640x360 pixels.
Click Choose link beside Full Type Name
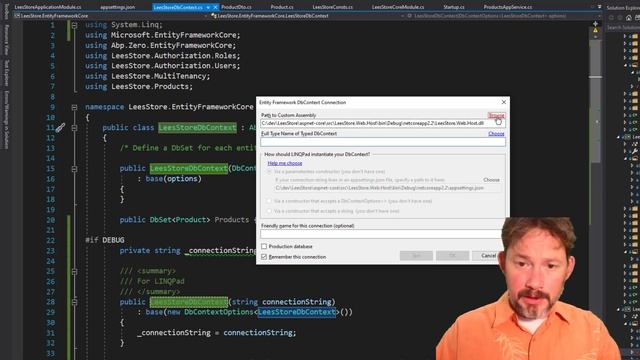point(496,133)
